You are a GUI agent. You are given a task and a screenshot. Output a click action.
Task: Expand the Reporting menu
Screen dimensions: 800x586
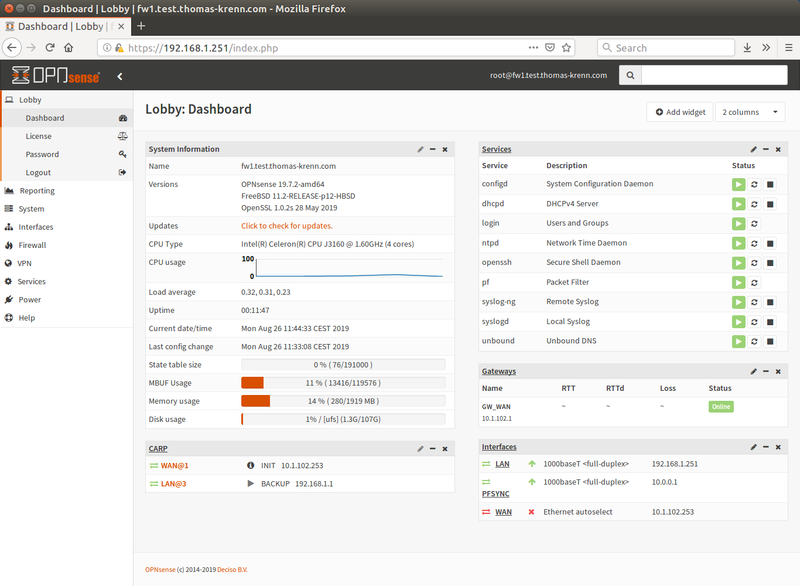[66, 191]
